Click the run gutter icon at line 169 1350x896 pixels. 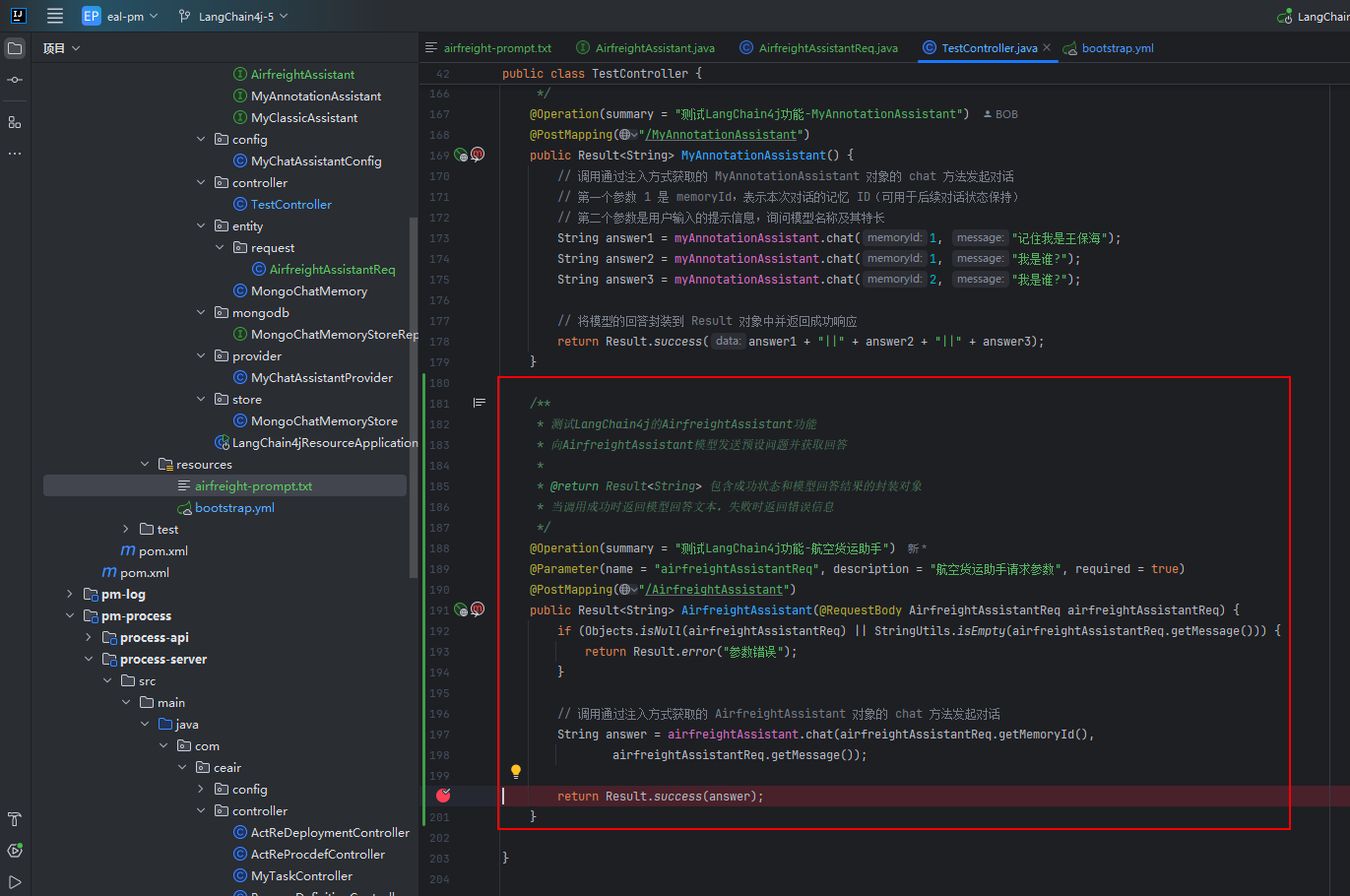tap(460, 155)
